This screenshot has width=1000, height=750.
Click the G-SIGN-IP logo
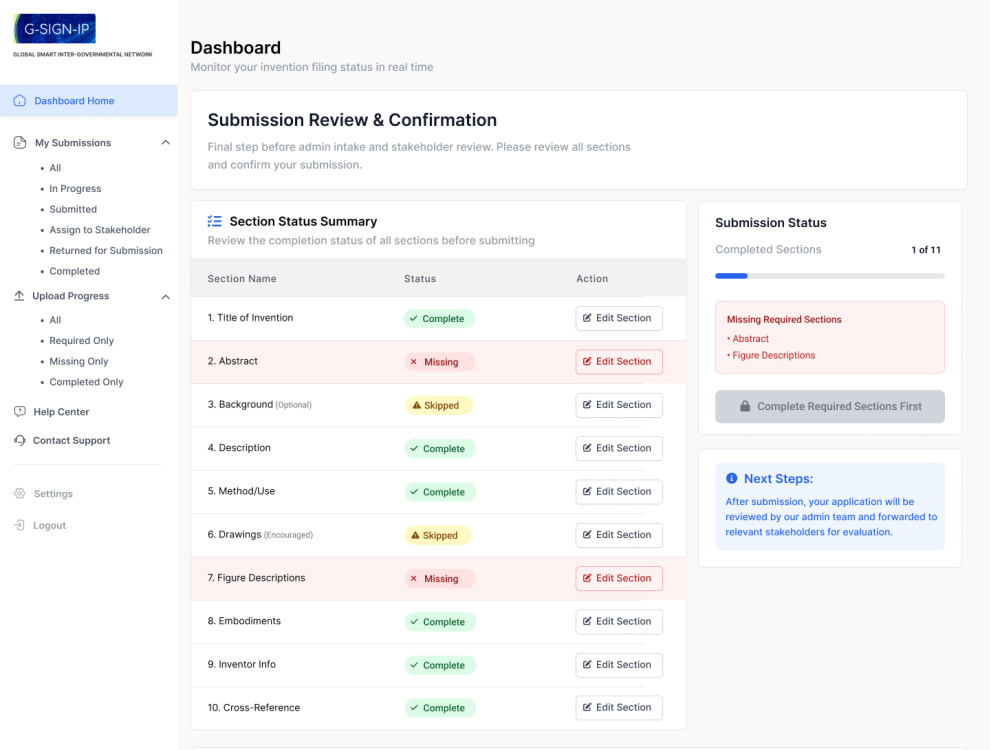click(x=55, y=29)
